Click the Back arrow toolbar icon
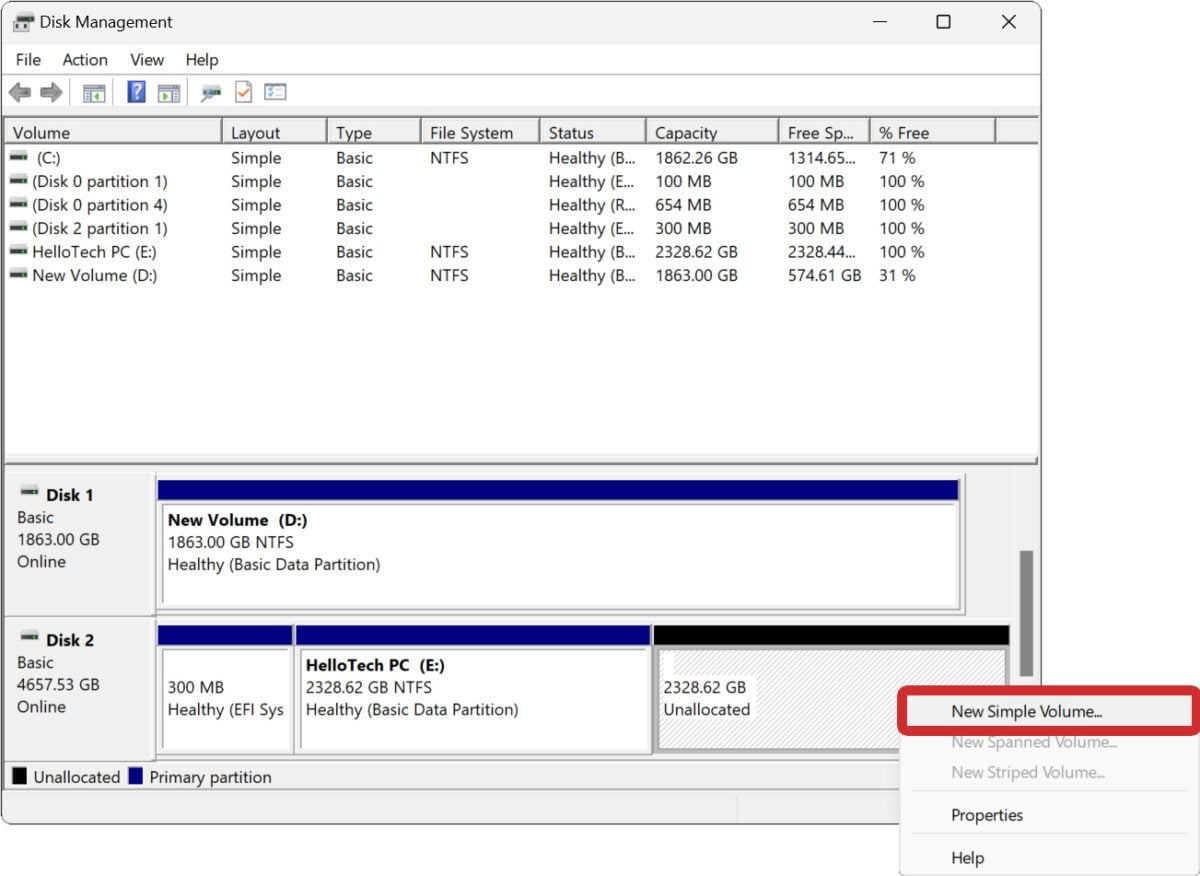1200x876 pixels. [19, 93]
